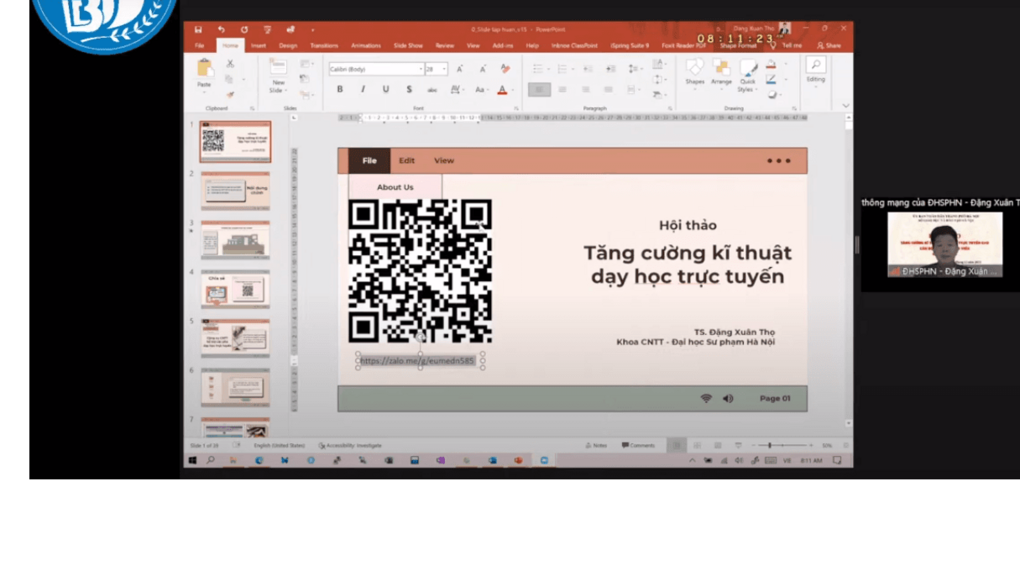The image size is (1020, 565).
Task: Increase font size
Action: coord(460,68)
